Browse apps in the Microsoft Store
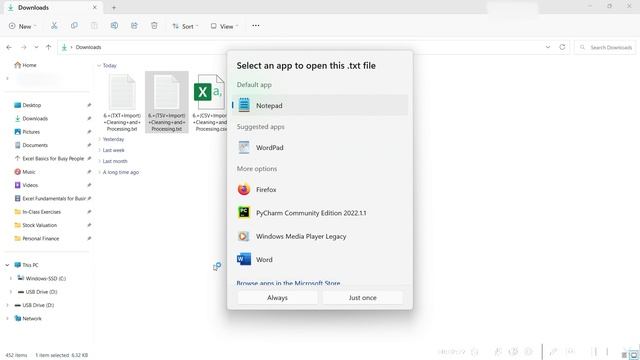The image size is (640, 360). point(288,283)
